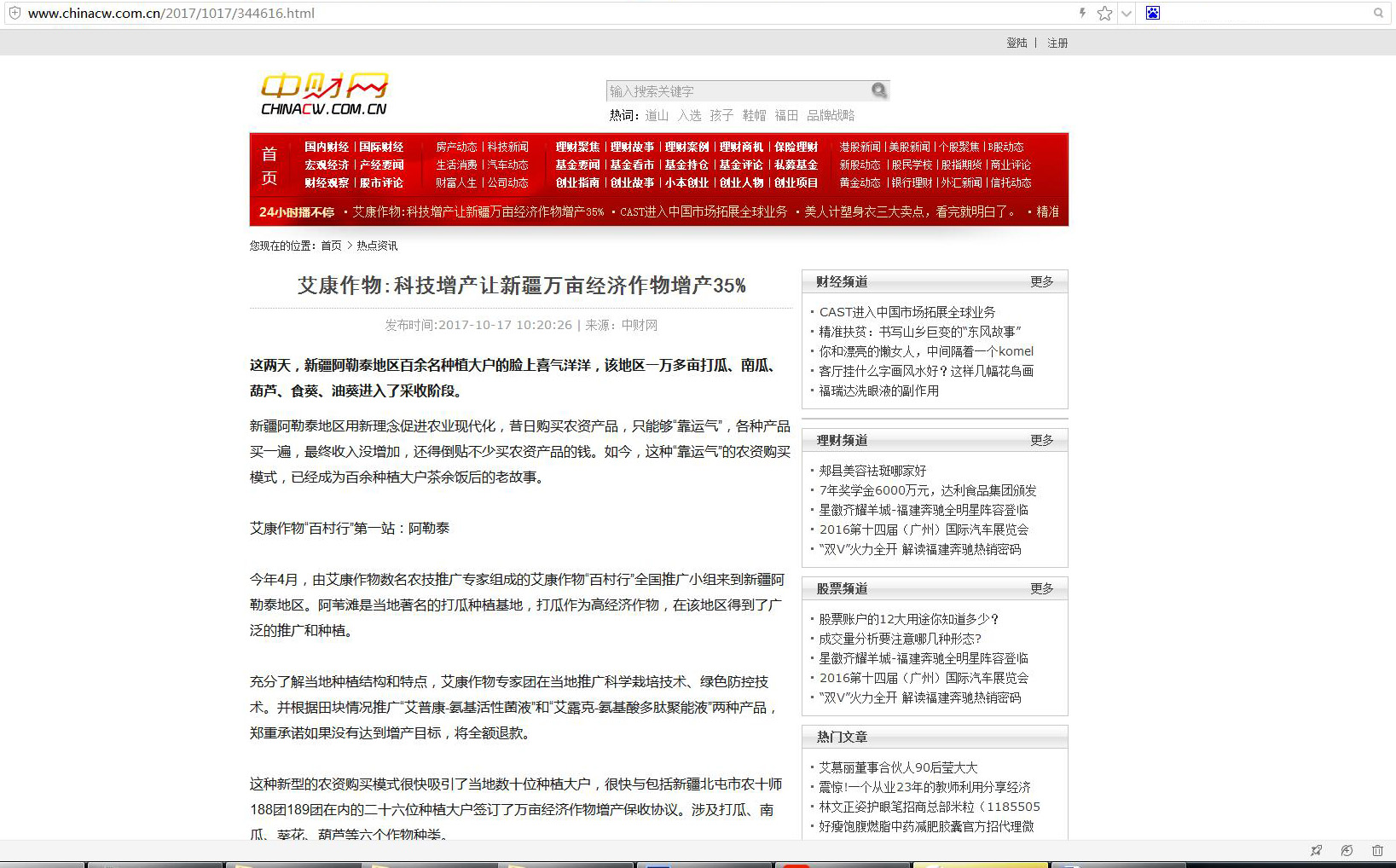Click the 来源: 中财网 source text
Screen dimensions: 1396x868
[x=622, y=325]
